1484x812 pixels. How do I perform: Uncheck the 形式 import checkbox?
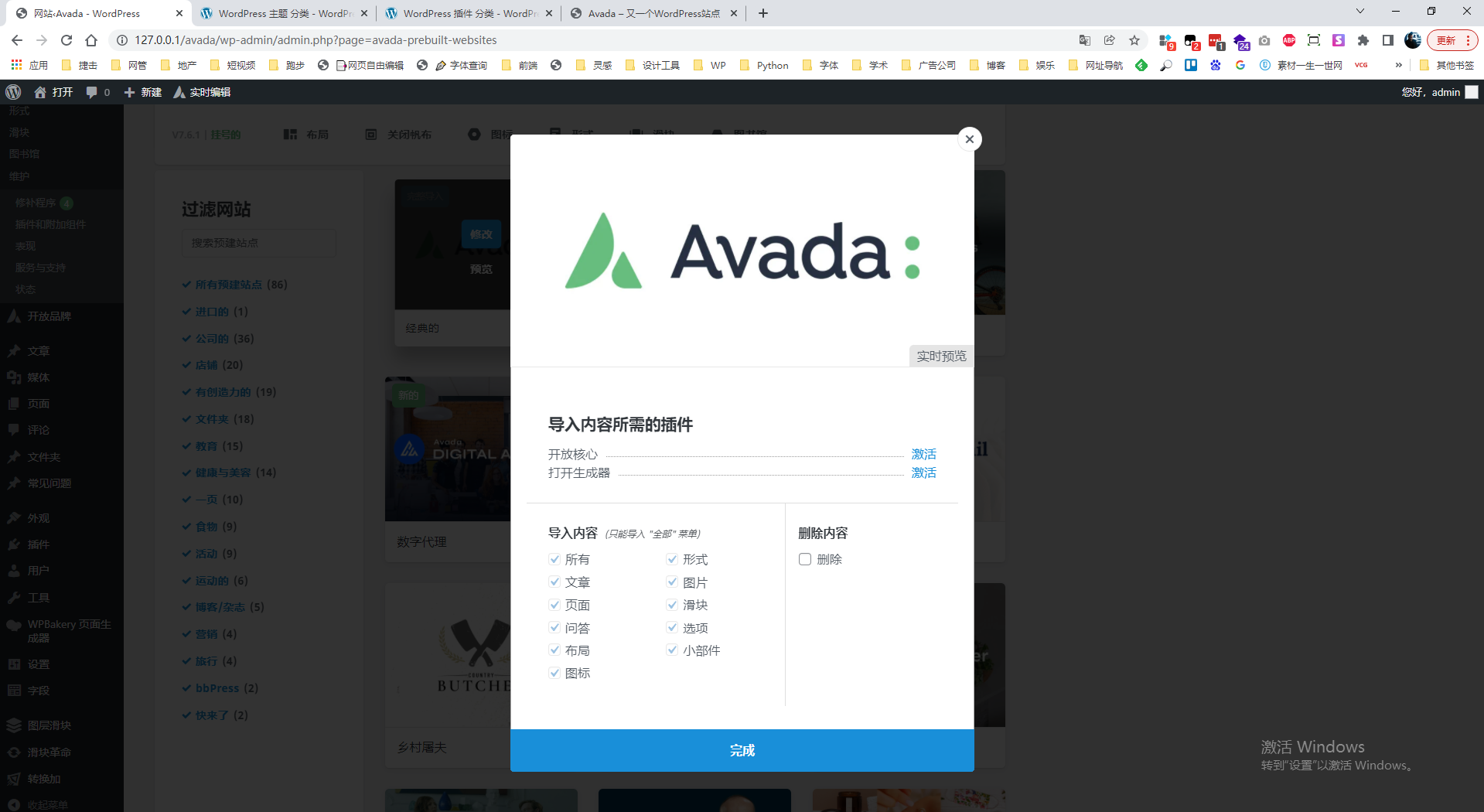point(672,559)
